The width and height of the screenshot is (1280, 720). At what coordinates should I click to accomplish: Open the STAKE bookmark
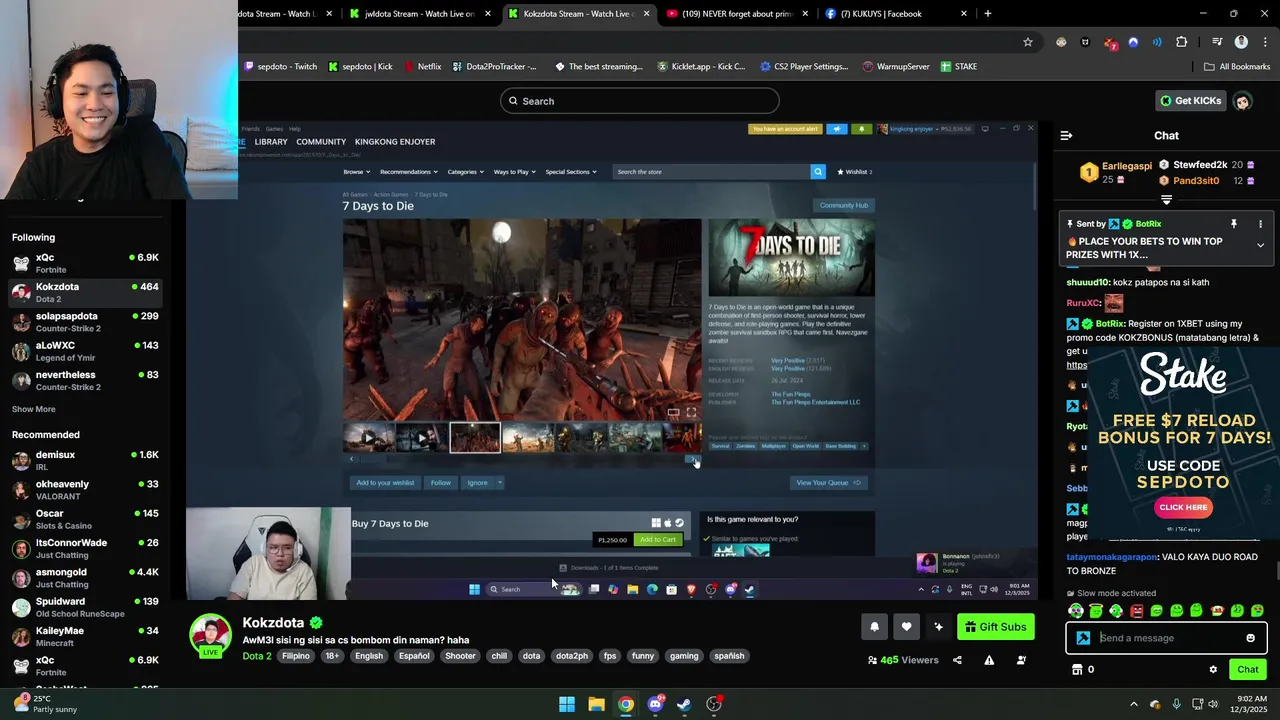[x=959, y=67]
